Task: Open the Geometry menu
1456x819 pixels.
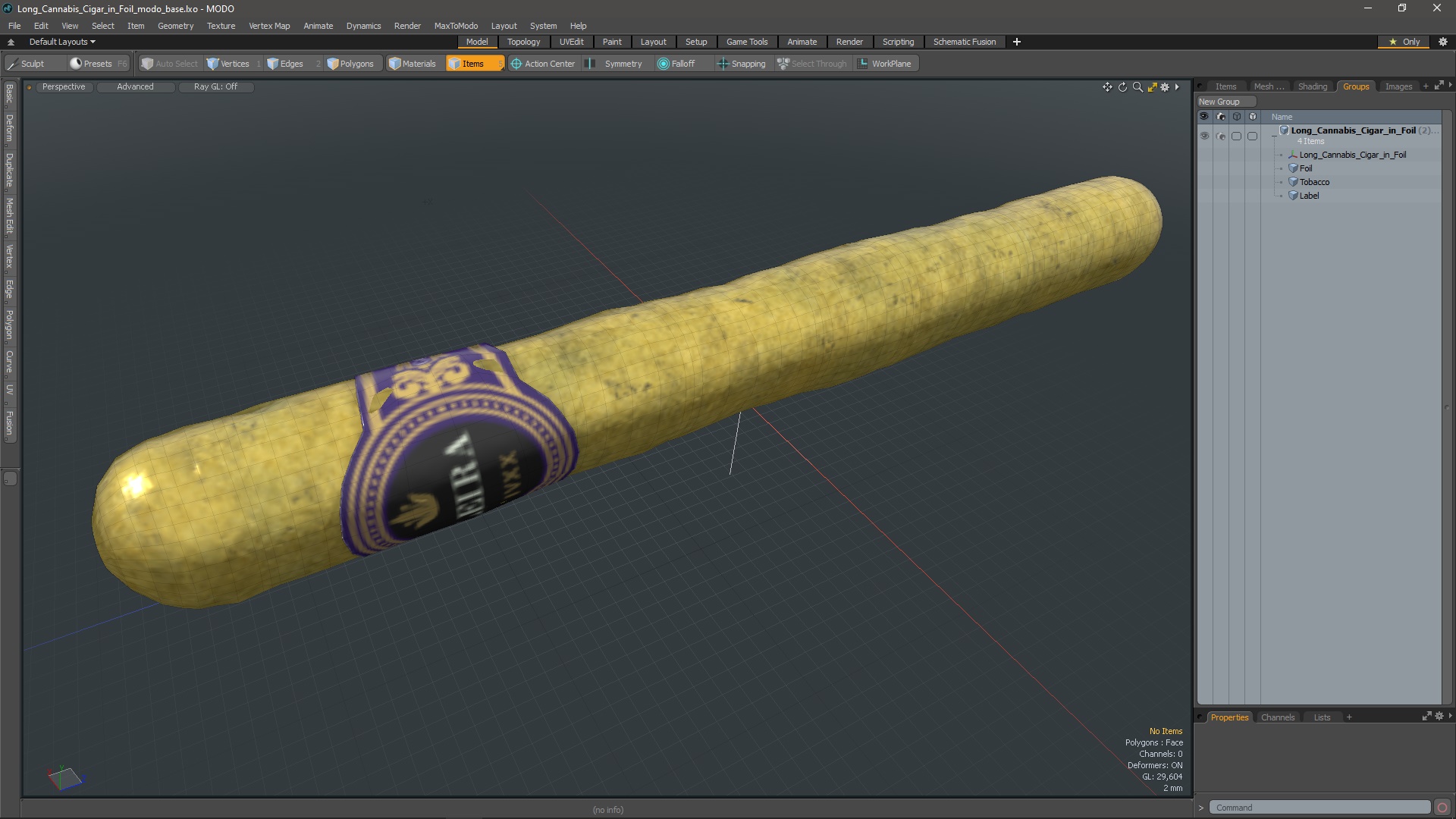Action: point(175,26)
